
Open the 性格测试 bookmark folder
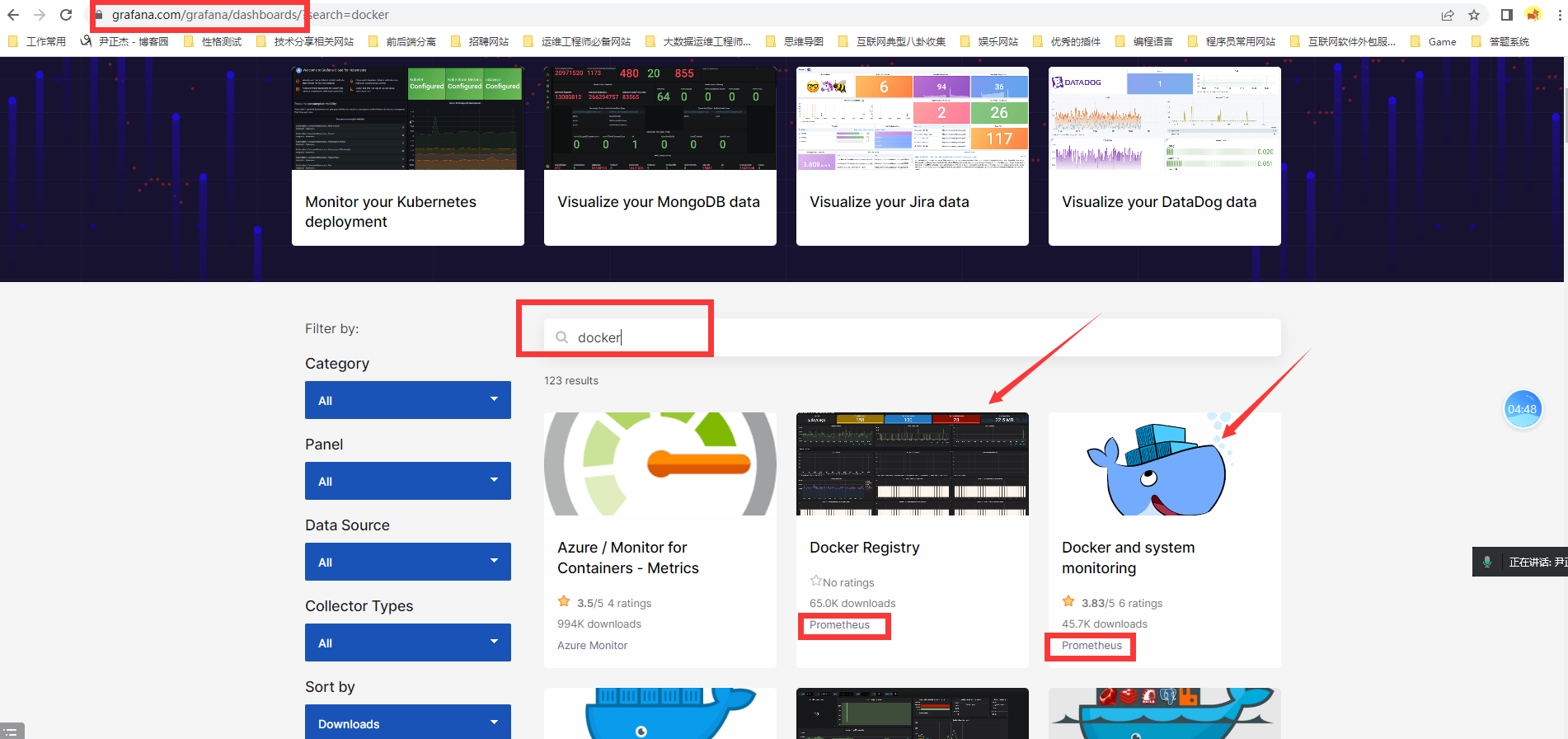click(213, 41)
